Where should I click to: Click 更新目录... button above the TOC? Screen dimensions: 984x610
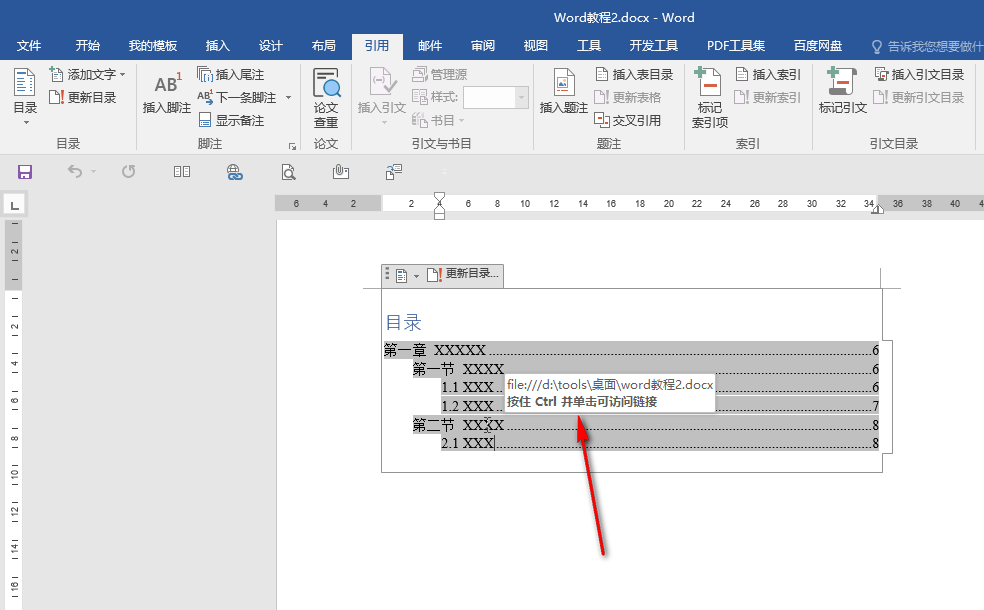(x=463, y=274)
